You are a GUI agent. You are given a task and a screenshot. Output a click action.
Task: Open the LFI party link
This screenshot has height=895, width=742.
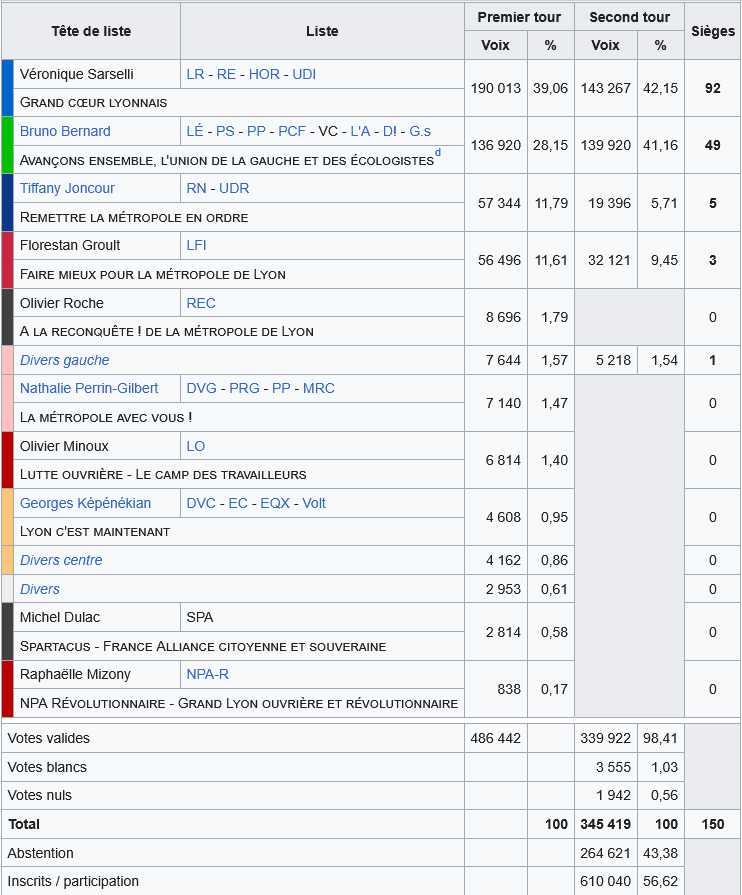pyautogui.click(x=197, y=245)
